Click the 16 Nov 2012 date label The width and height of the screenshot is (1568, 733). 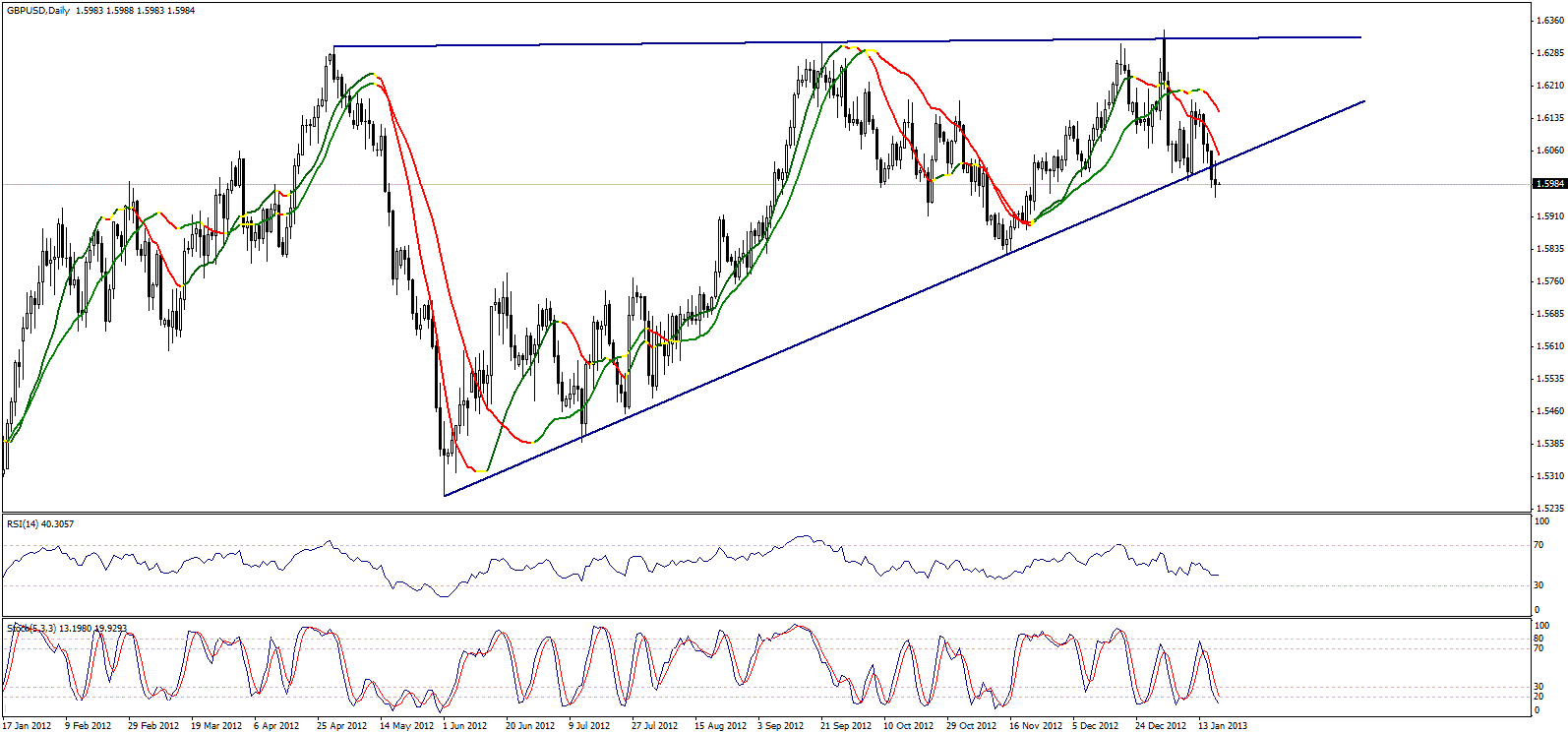point(1036,726)
